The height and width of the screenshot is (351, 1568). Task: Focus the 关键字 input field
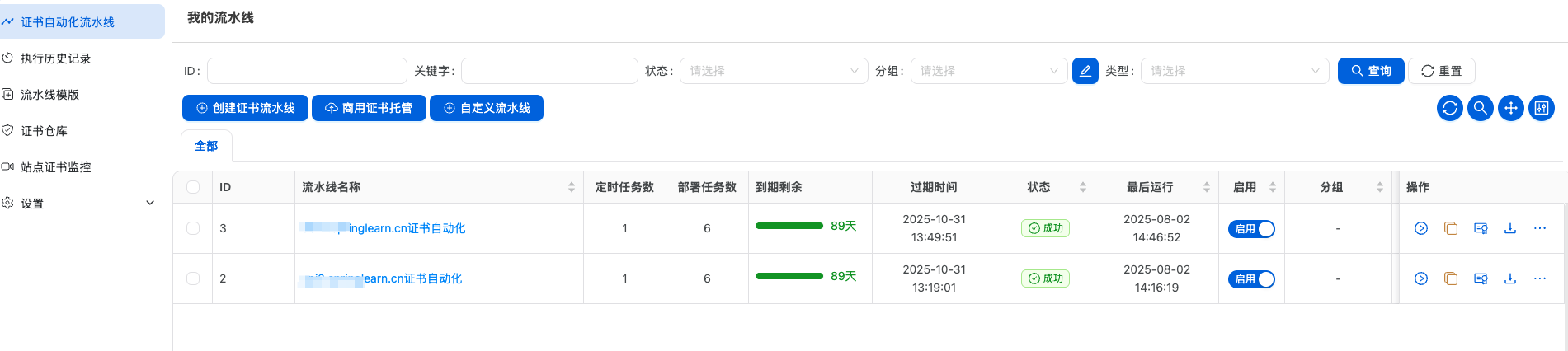point(549,71)
